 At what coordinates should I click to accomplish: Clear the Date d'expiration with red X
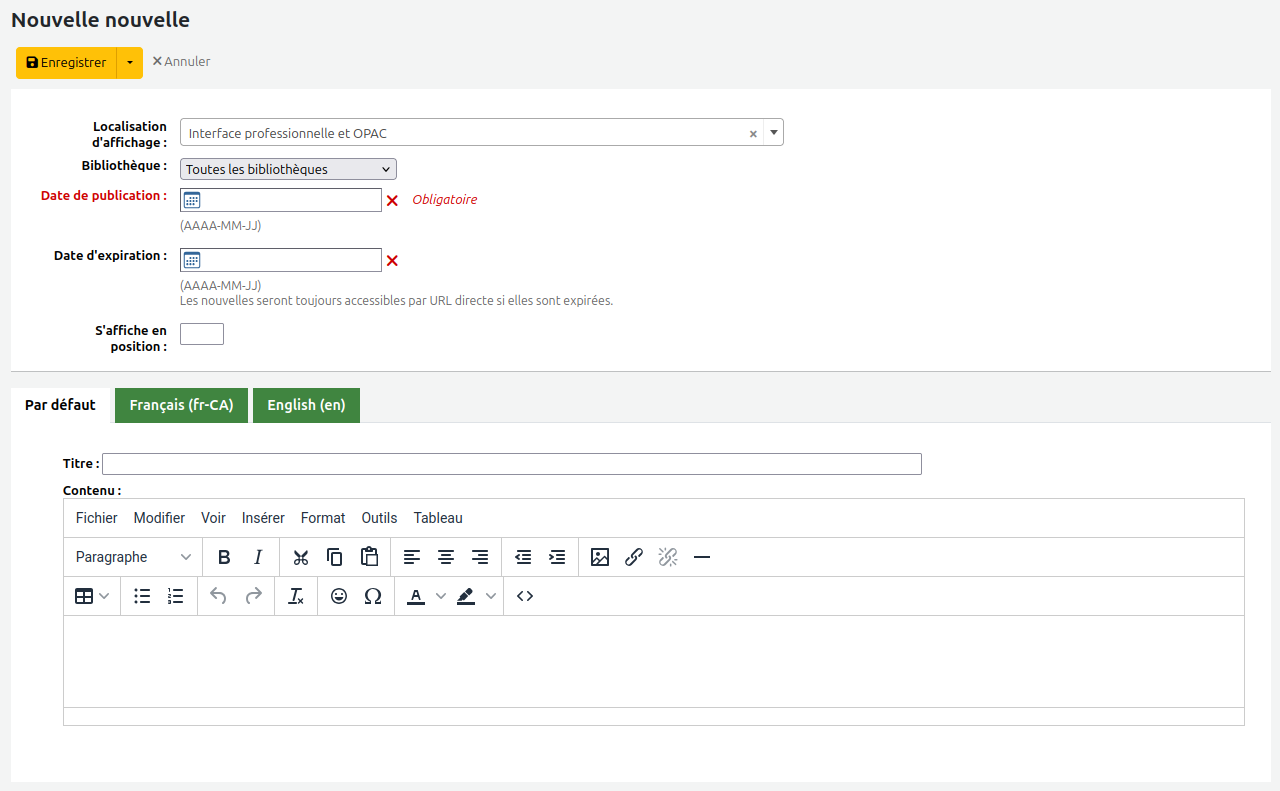(392, 261)
